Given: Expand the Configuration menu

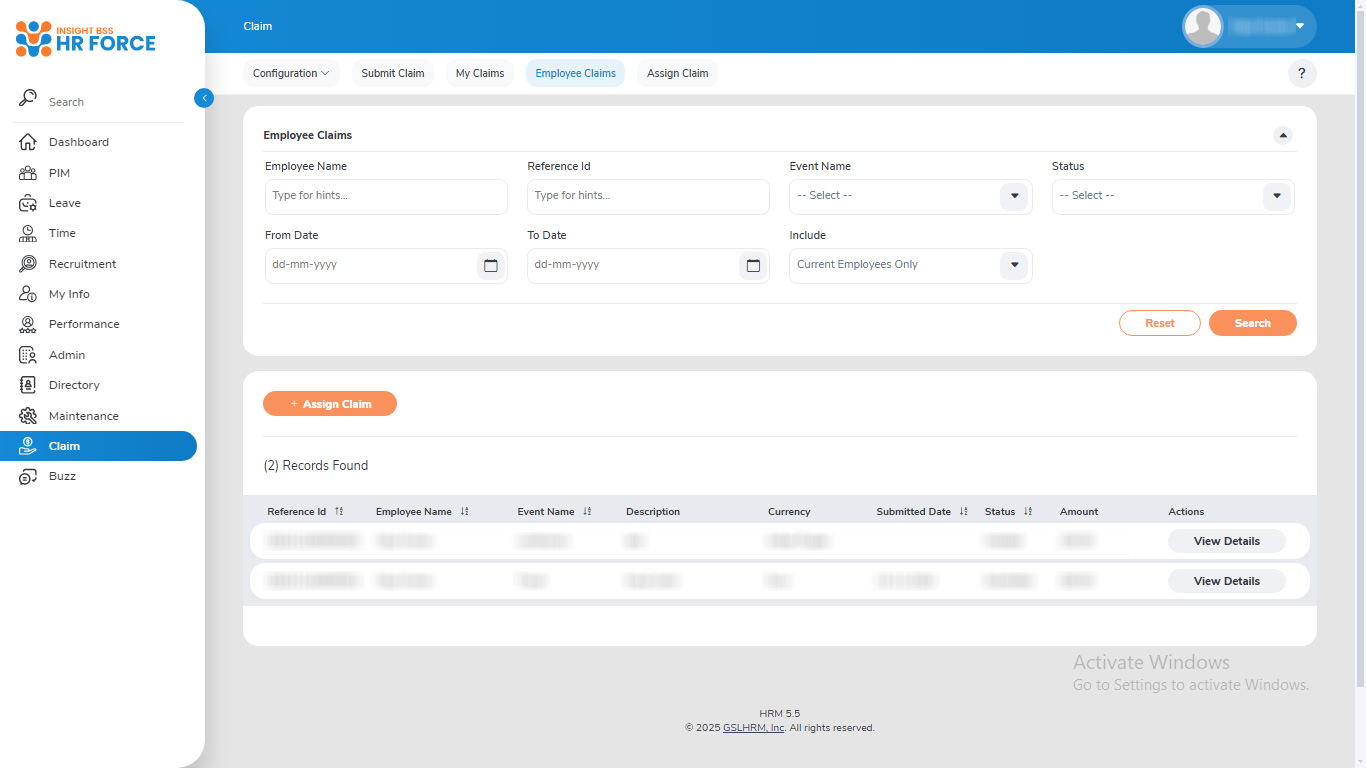Looking at the screenshot, I should [x=291, y=73].
